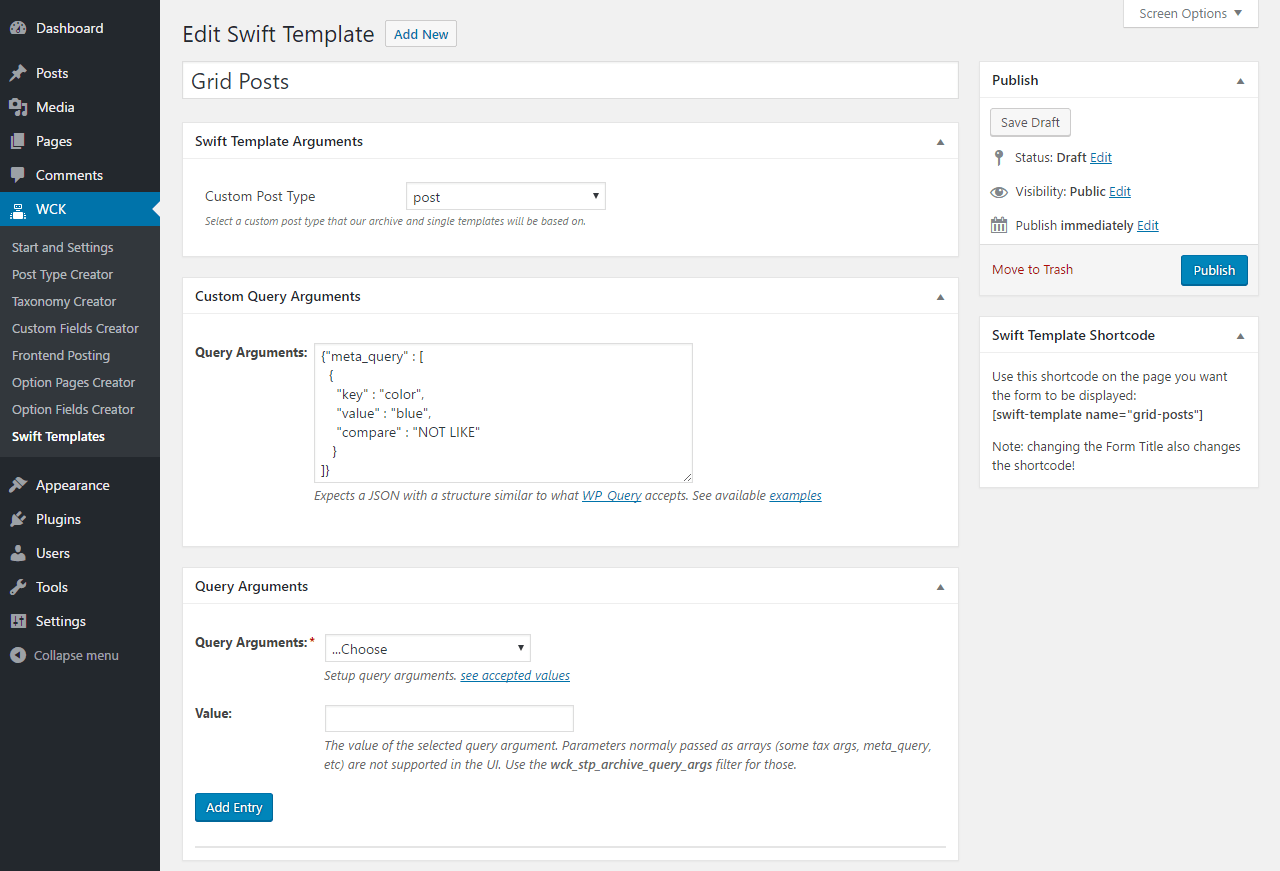Open the Query Arguments Choose dropdown
1280x871 pixels.
pyautogui.click(x=427, y=648)
